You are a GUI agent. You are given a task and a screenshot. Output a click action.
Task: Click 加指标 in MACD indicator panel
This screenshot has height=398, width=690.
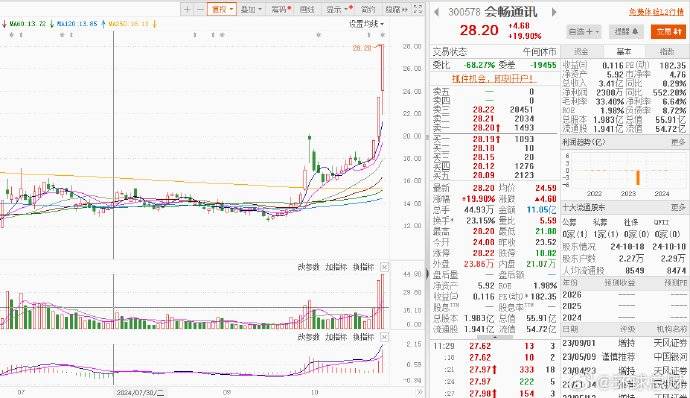336,337
